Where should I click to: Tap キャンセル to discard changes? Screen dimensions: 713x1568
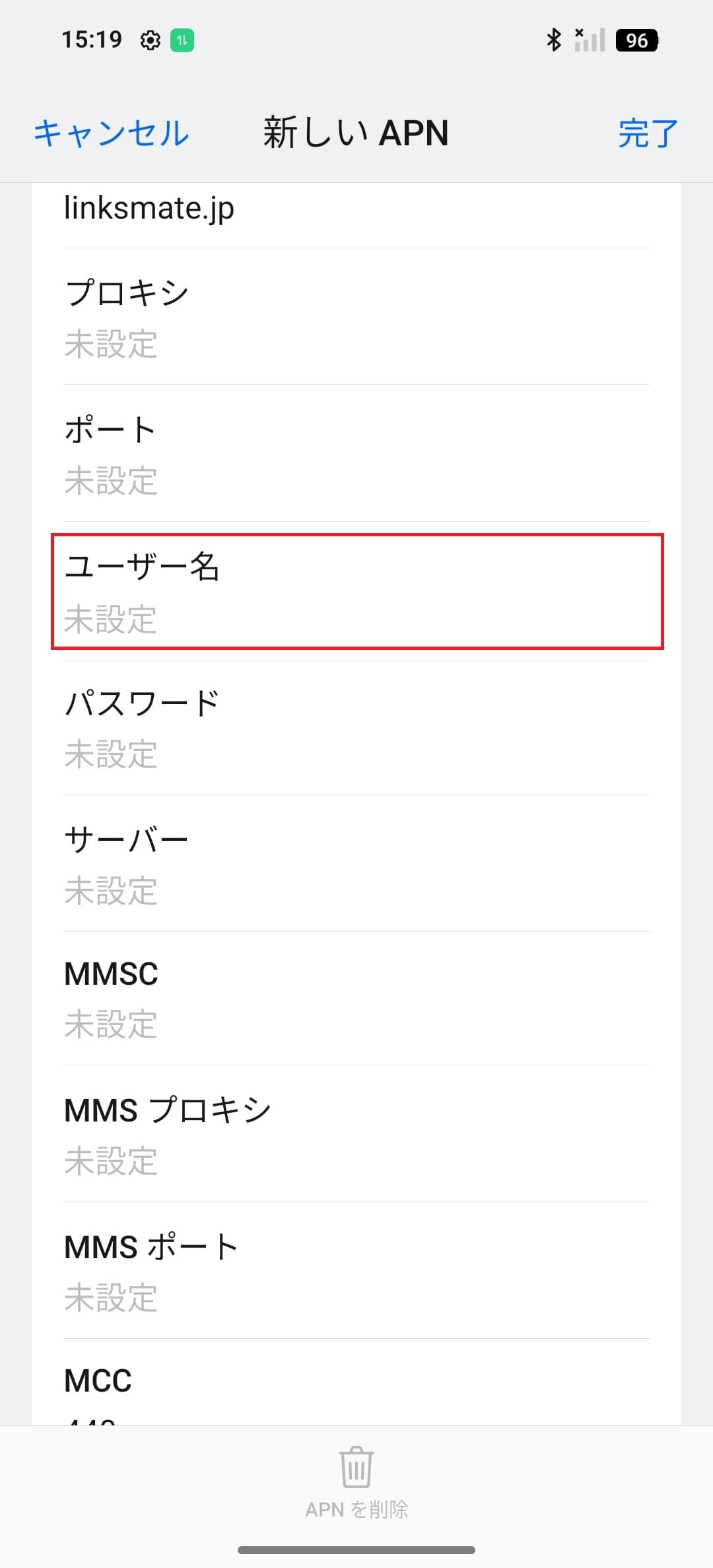[x=111, y=132]
